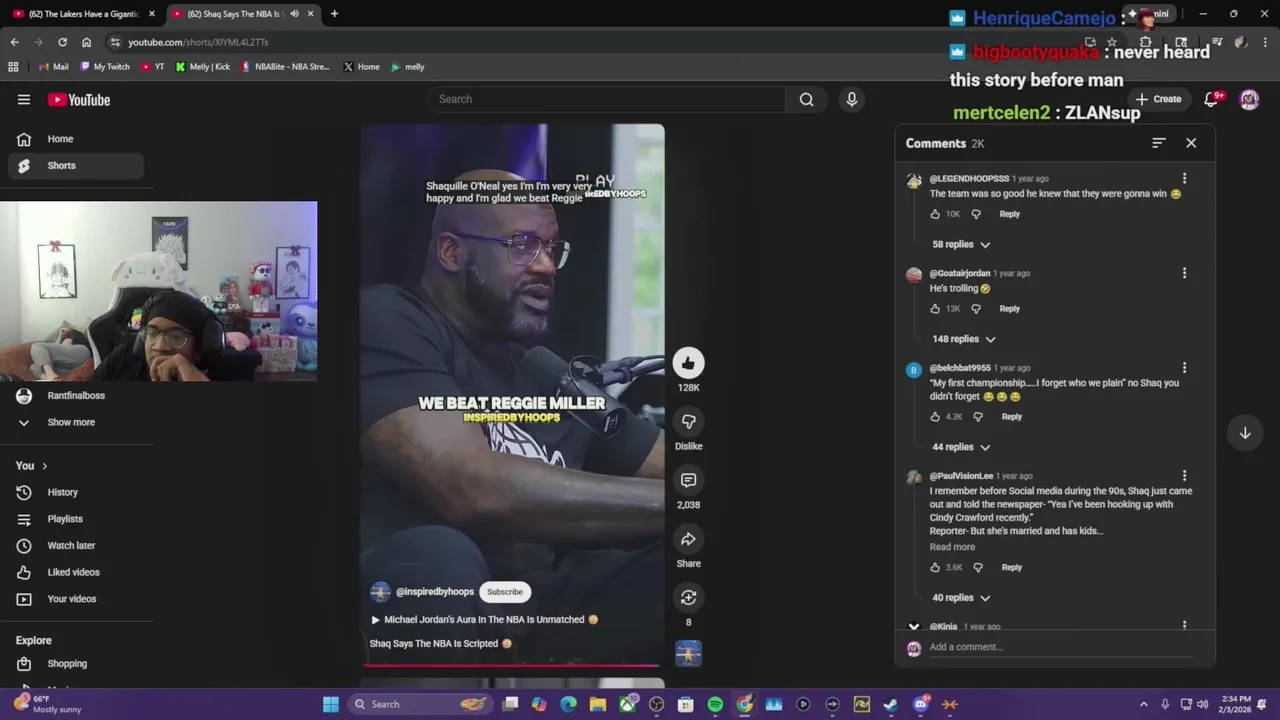Subscribe to @inspiredbyhoops
The image size is (1280, 720).
(504, 592)
